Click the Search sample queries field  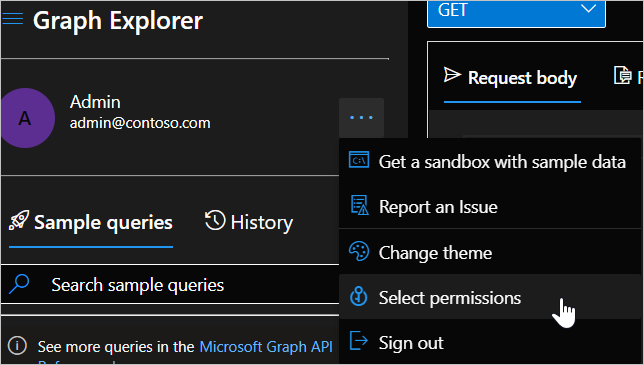[170, 285]
